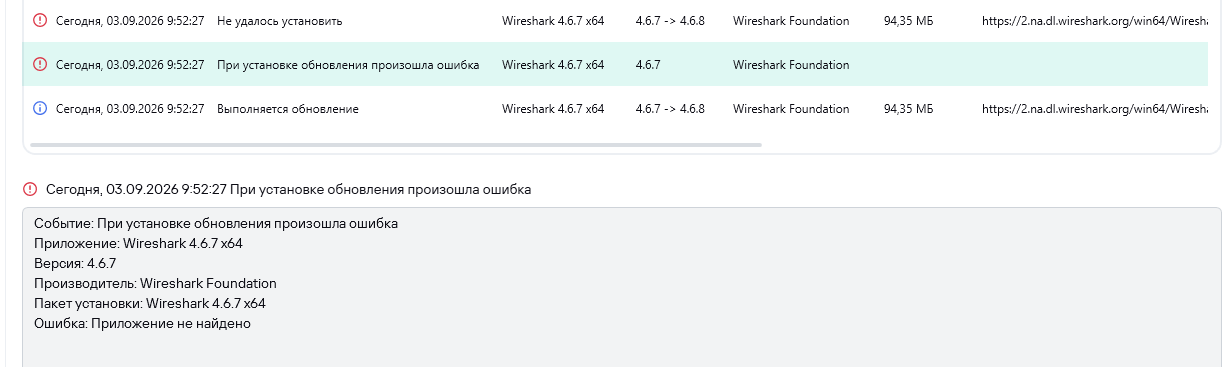
Task: Select the "При установке обновления произошла ошибка" event row
Action: click(x=621, y=64)
